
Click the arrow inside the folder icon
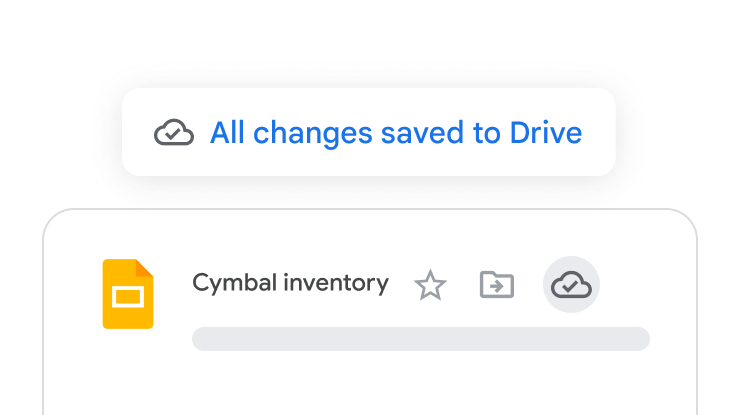(x=497, y=287)
